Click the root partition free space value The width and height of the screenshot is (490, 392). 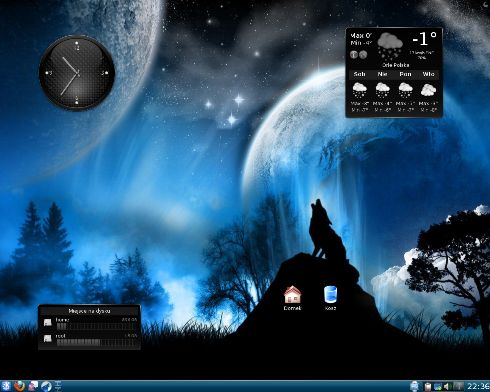[131, 336]
